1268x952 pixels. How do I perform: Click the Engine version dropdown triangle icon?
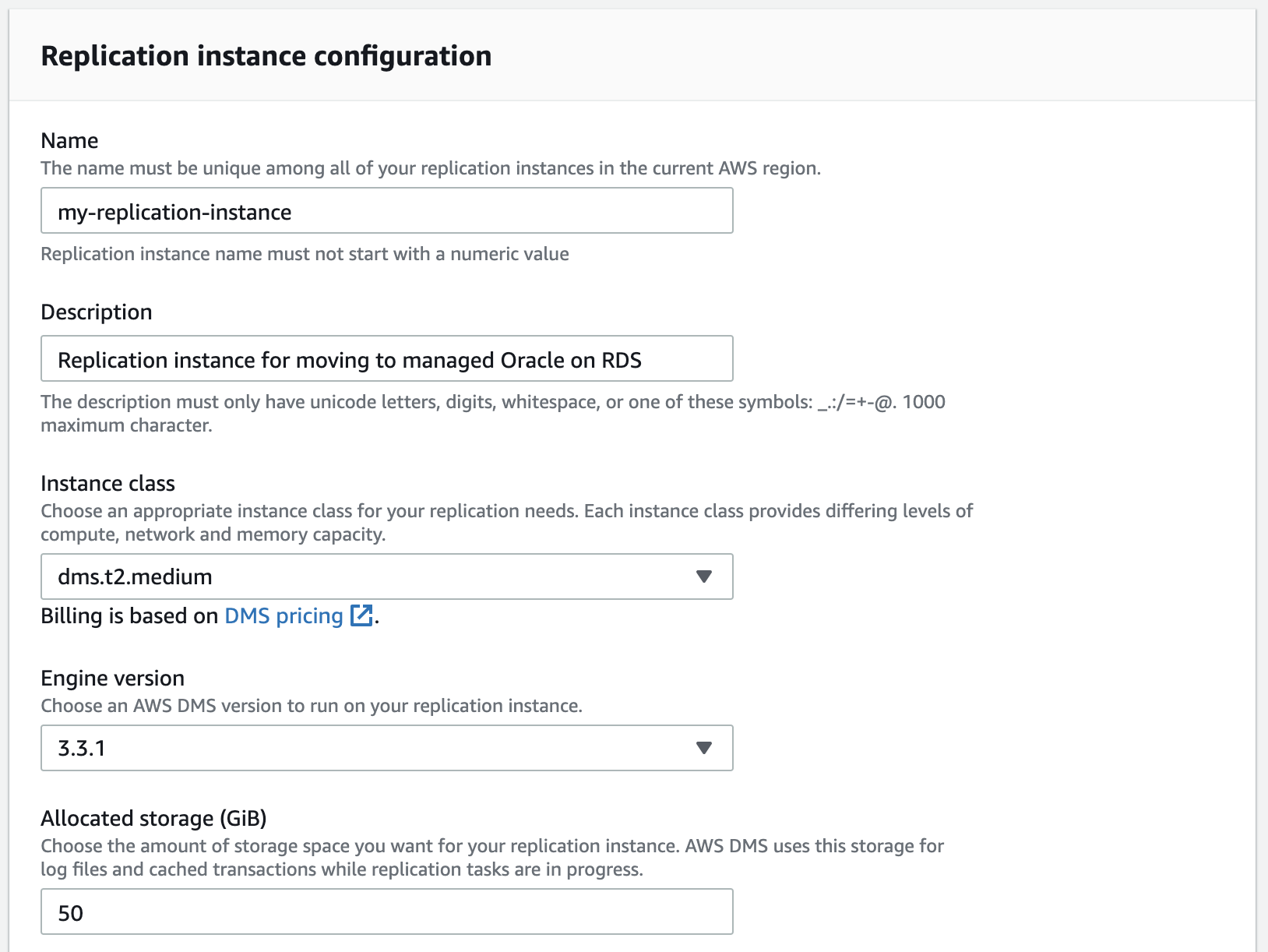[x=703, y=749]
